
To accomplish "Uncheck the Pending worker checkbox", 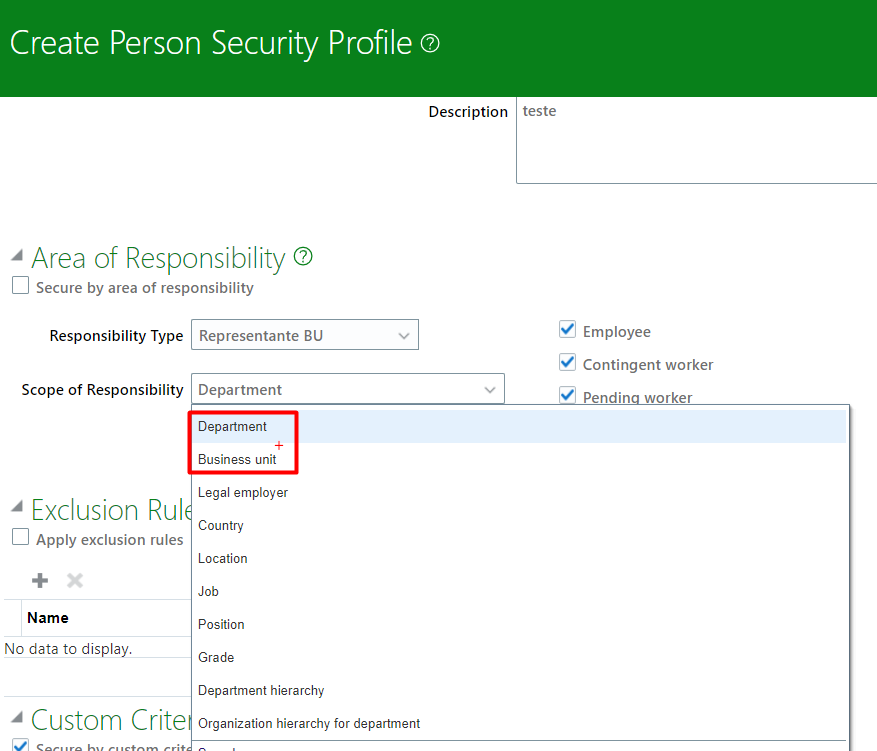I will click(567, 395).
